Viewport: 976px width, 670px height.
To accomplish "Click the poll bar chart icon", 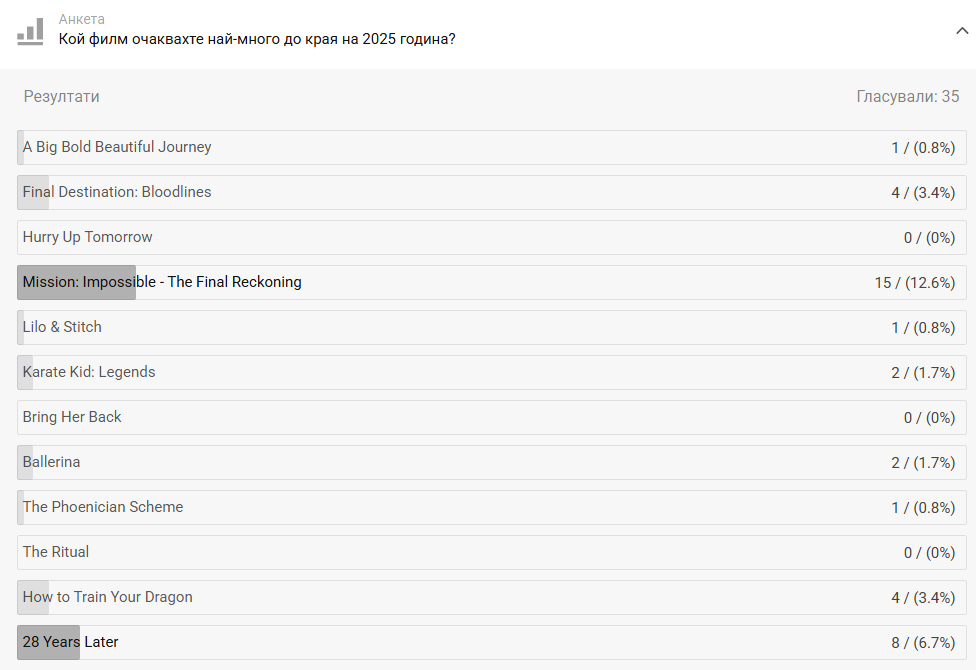I will coord(30,32).
